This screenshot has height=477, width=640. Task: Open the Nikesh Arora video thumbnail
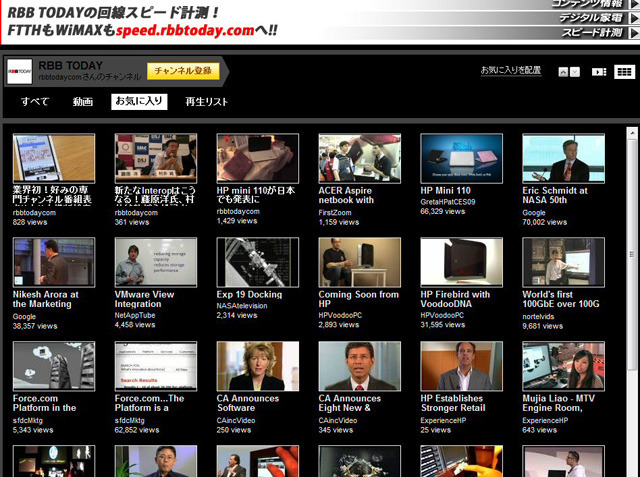pyautogui.click(x=54, y=262)
